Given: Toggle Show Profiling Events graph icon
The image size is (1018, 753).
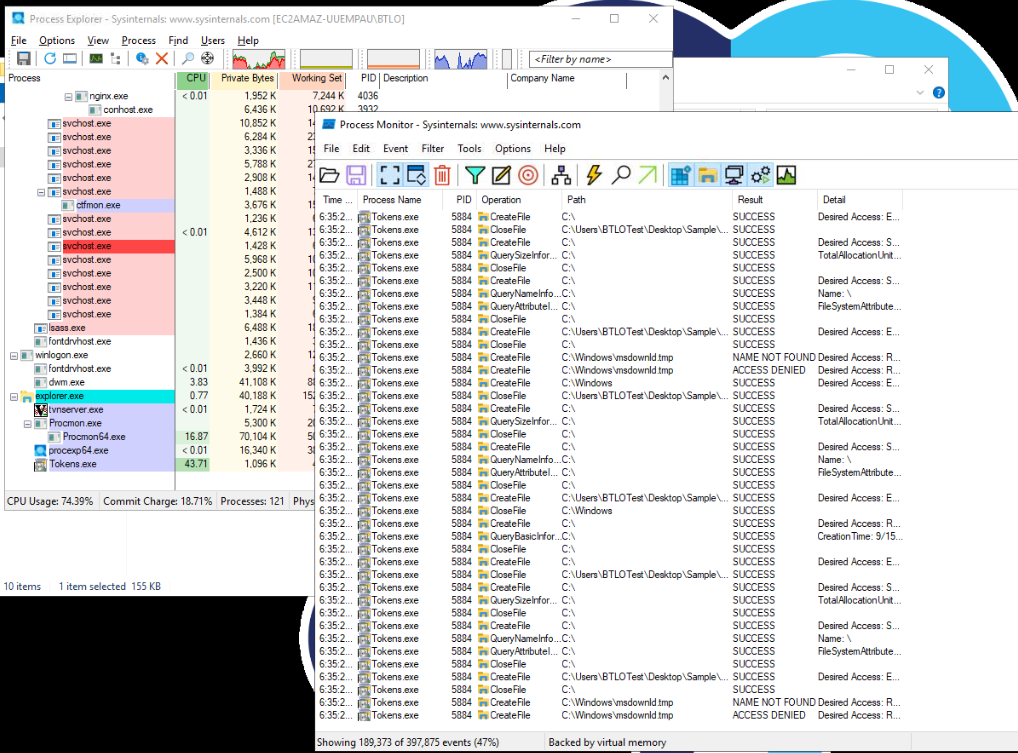Looking at the screenshot, I should [786, 175].
